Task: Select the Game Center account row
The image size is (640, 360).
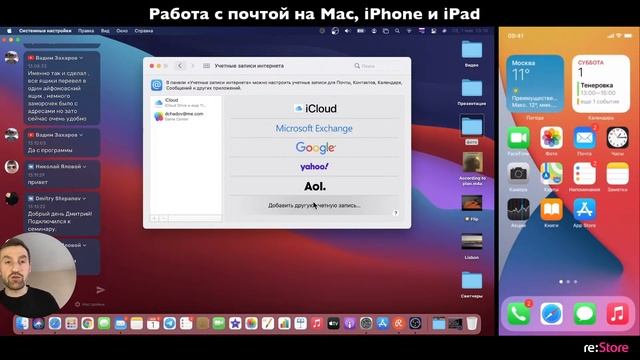Action: pyautogui.click(x=186, y=116)
